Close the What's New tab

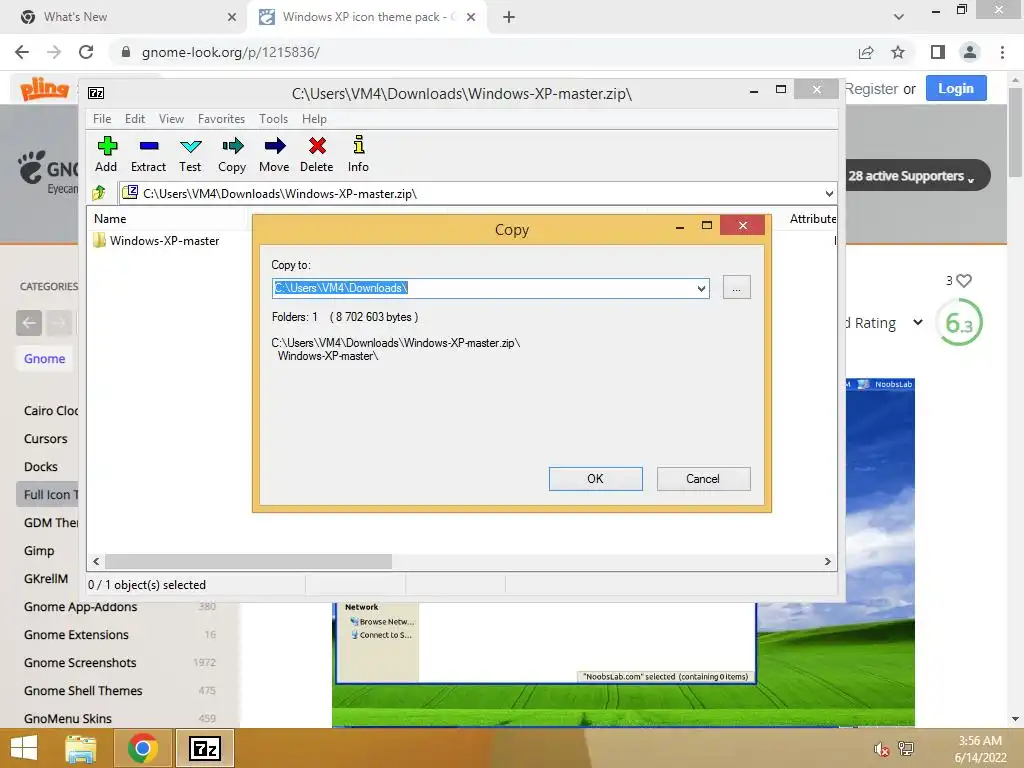tap(231, 17)
